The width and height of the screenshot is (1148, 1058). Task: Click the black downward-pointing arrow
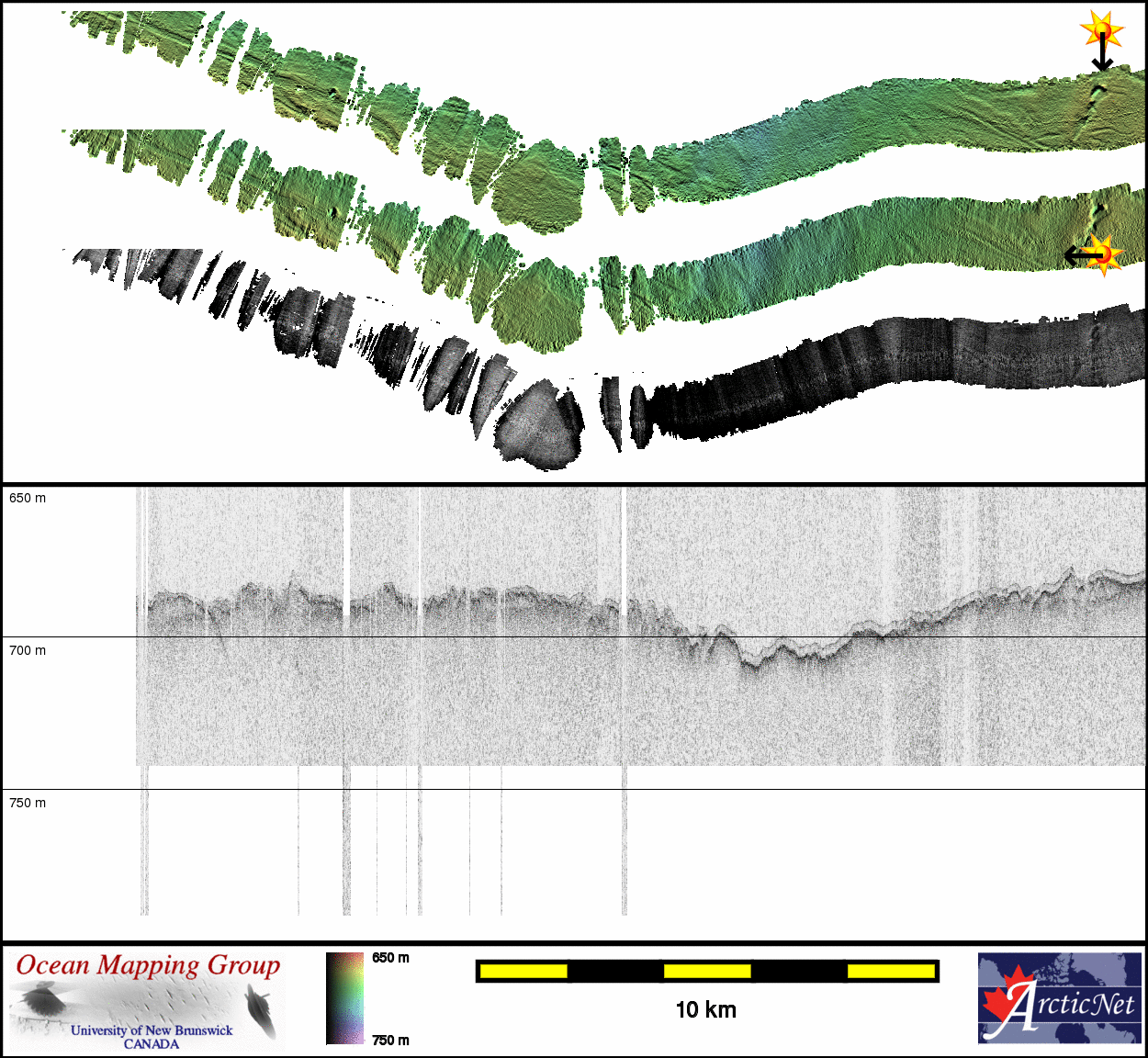1102,55
